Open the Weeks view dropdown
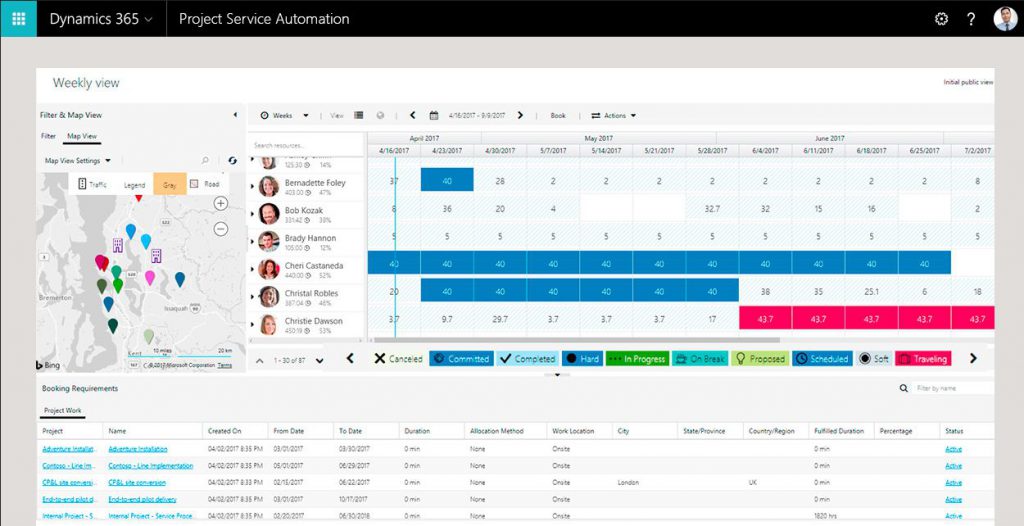Image resolution: width=1024 pixels, height=526 pixels. pos(285,116)
